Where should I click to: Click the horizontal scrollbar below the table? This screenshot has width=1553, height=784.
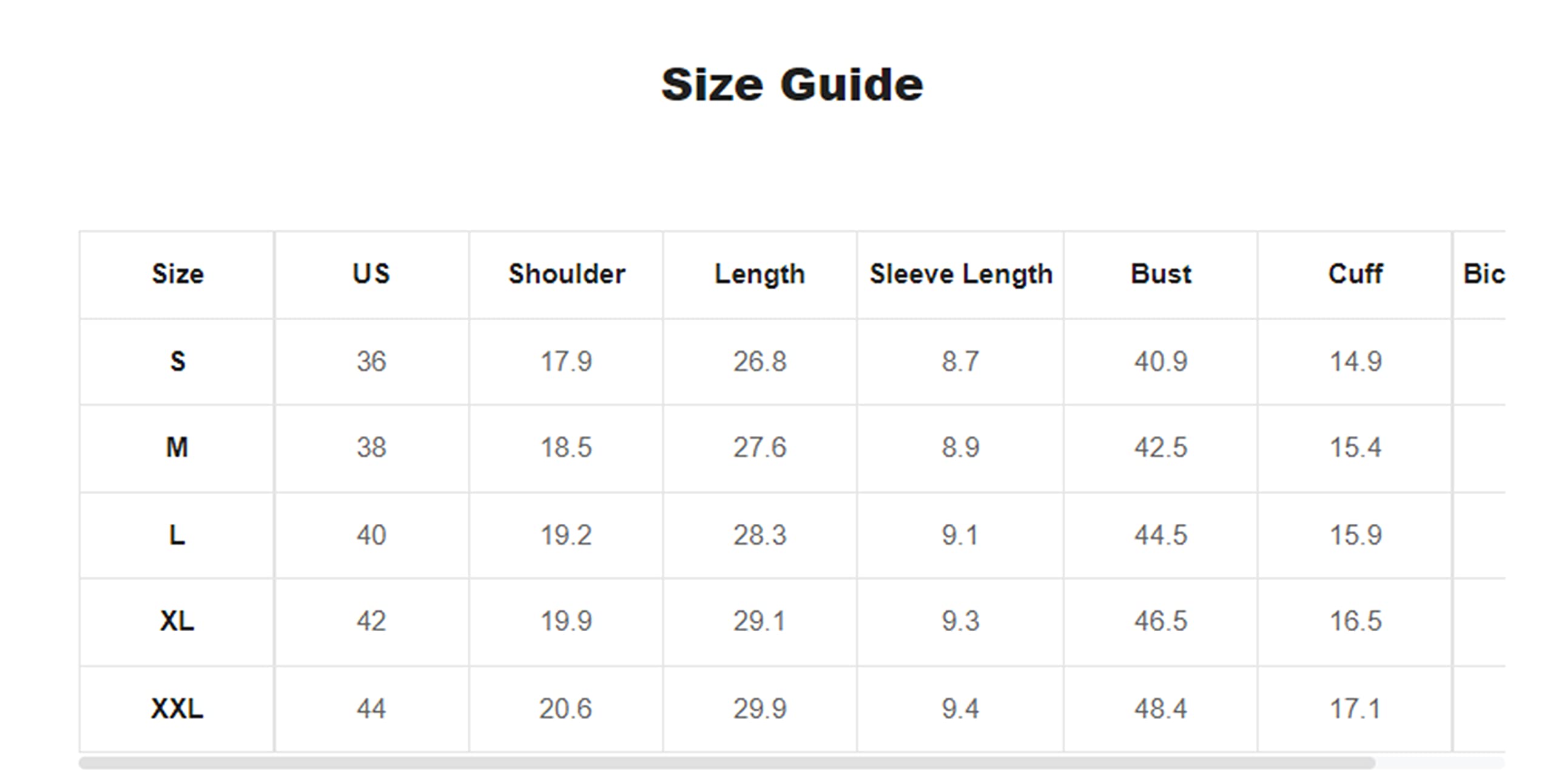[727, 763]
